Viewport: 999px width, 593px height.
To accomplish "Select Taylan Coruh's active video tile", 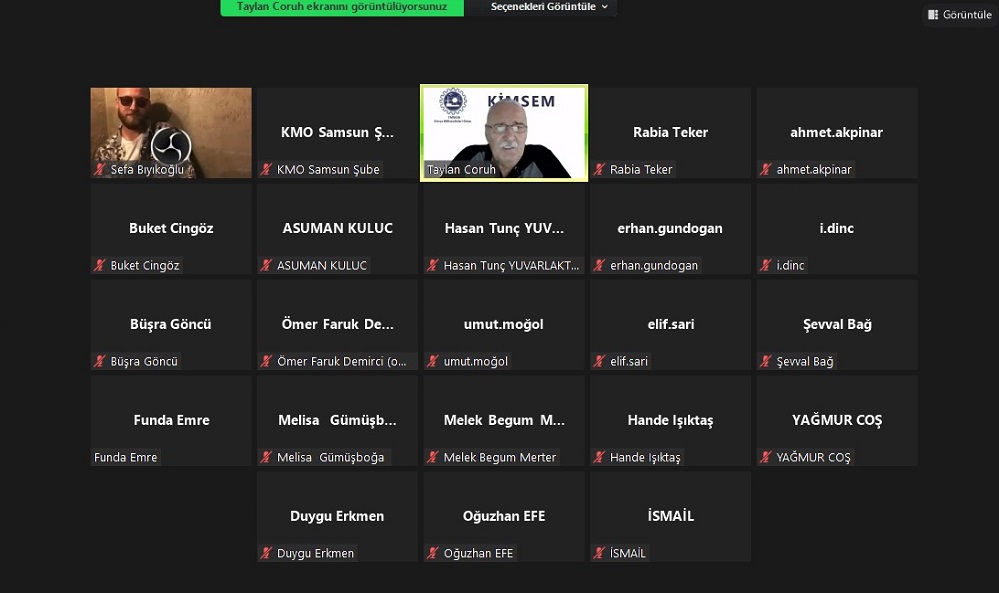I will pyautogui.click(x=504, y=132).
